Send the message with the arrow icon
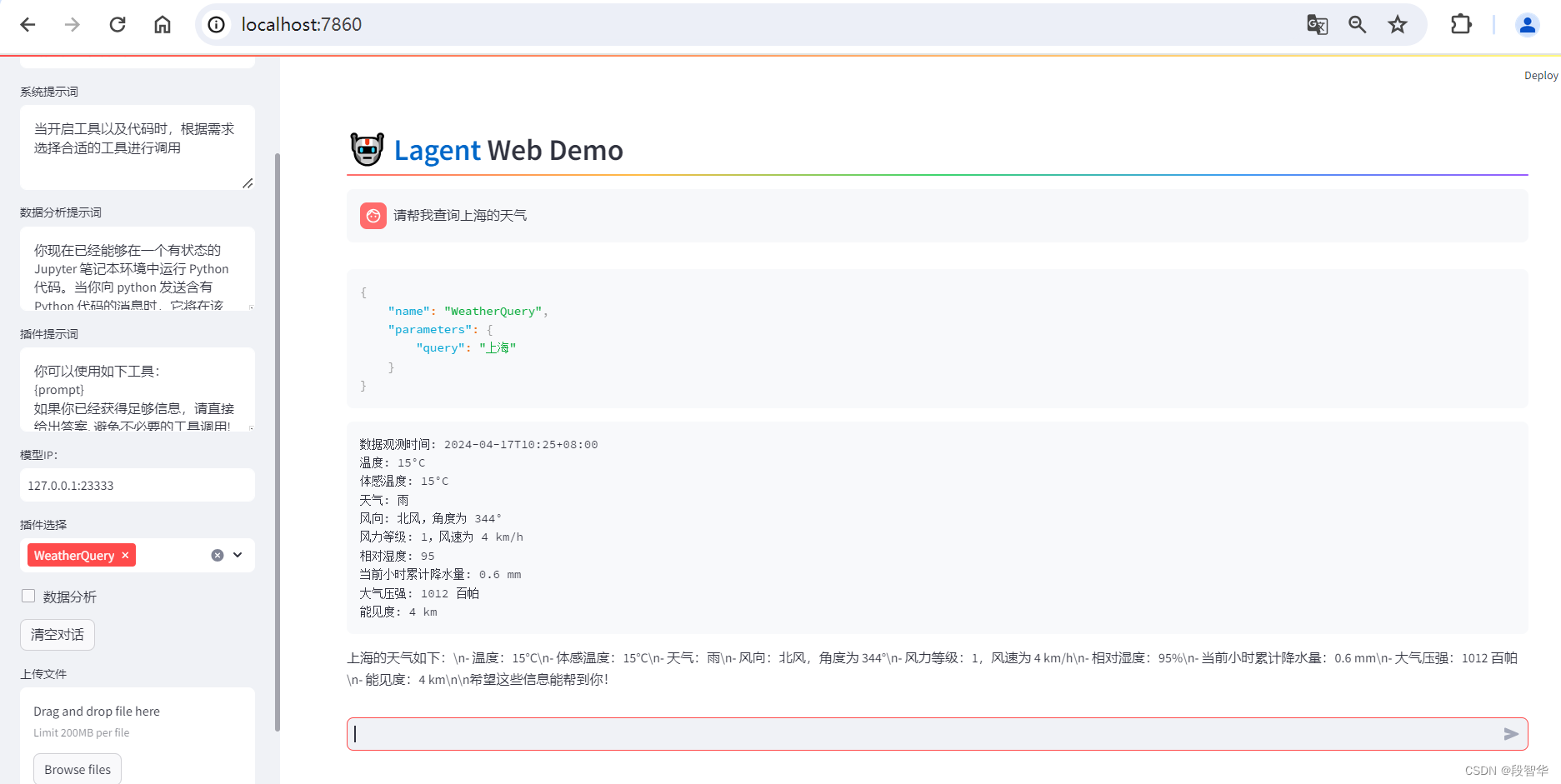1561x784 pixels. 1511,734
